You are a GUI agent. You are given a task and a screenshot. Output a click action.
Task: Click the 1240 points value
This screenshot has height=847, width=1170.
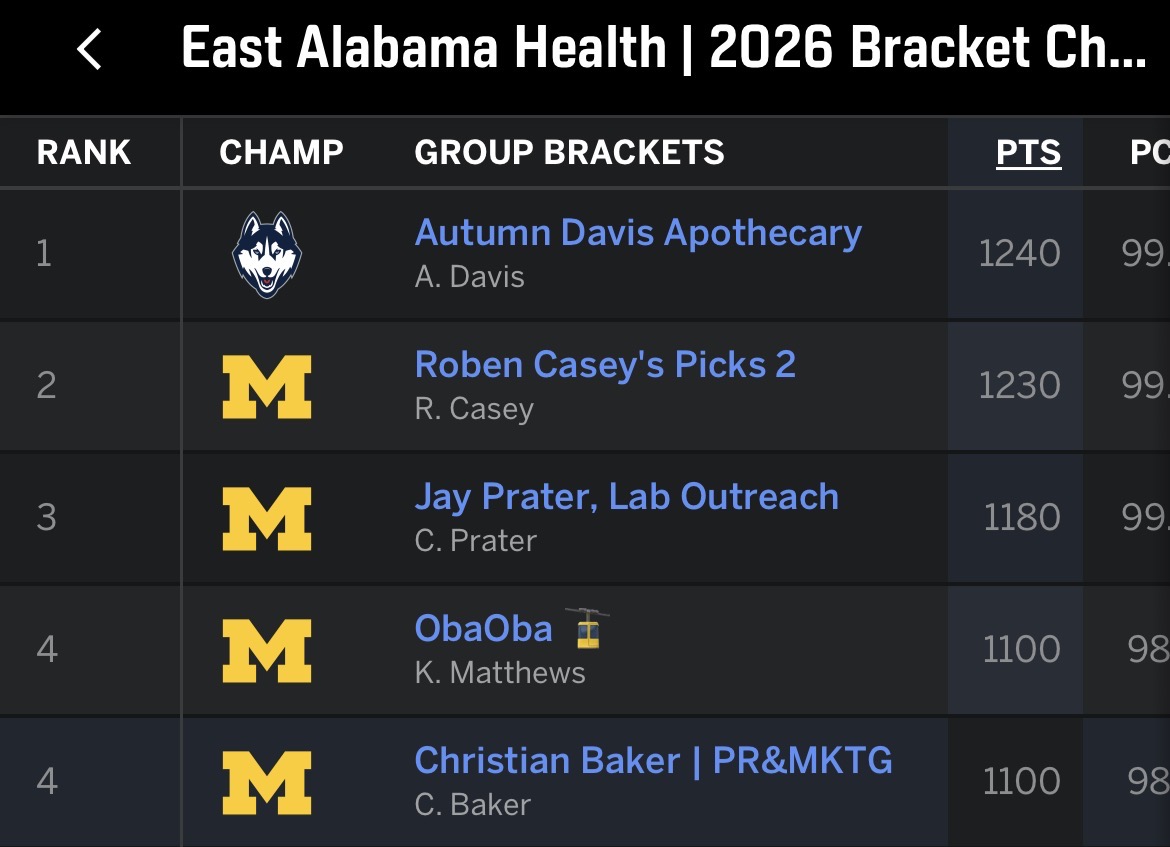coord(1019,254)
